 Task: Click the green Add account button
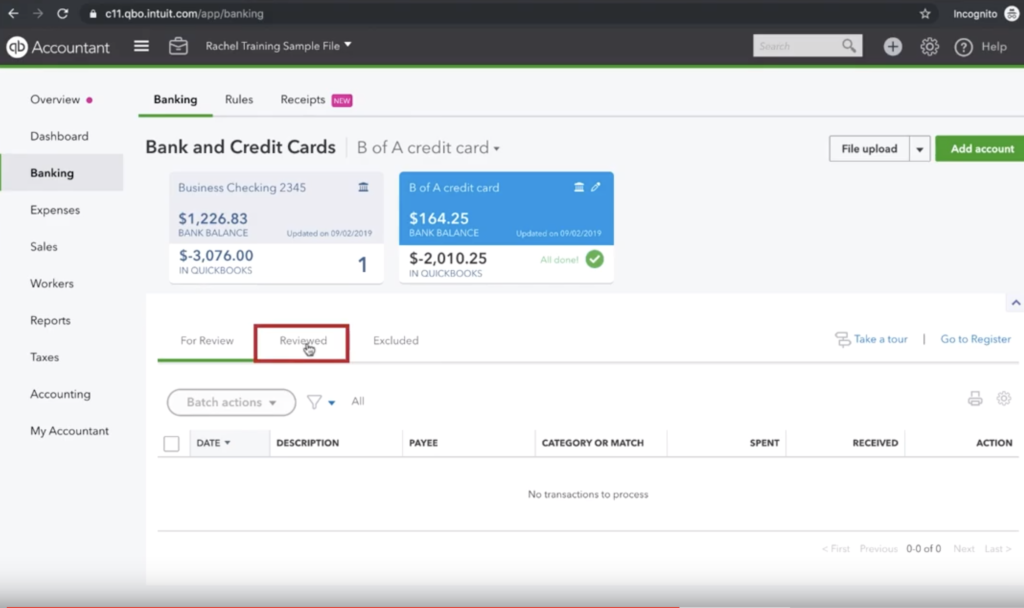(x=981, y=149)
